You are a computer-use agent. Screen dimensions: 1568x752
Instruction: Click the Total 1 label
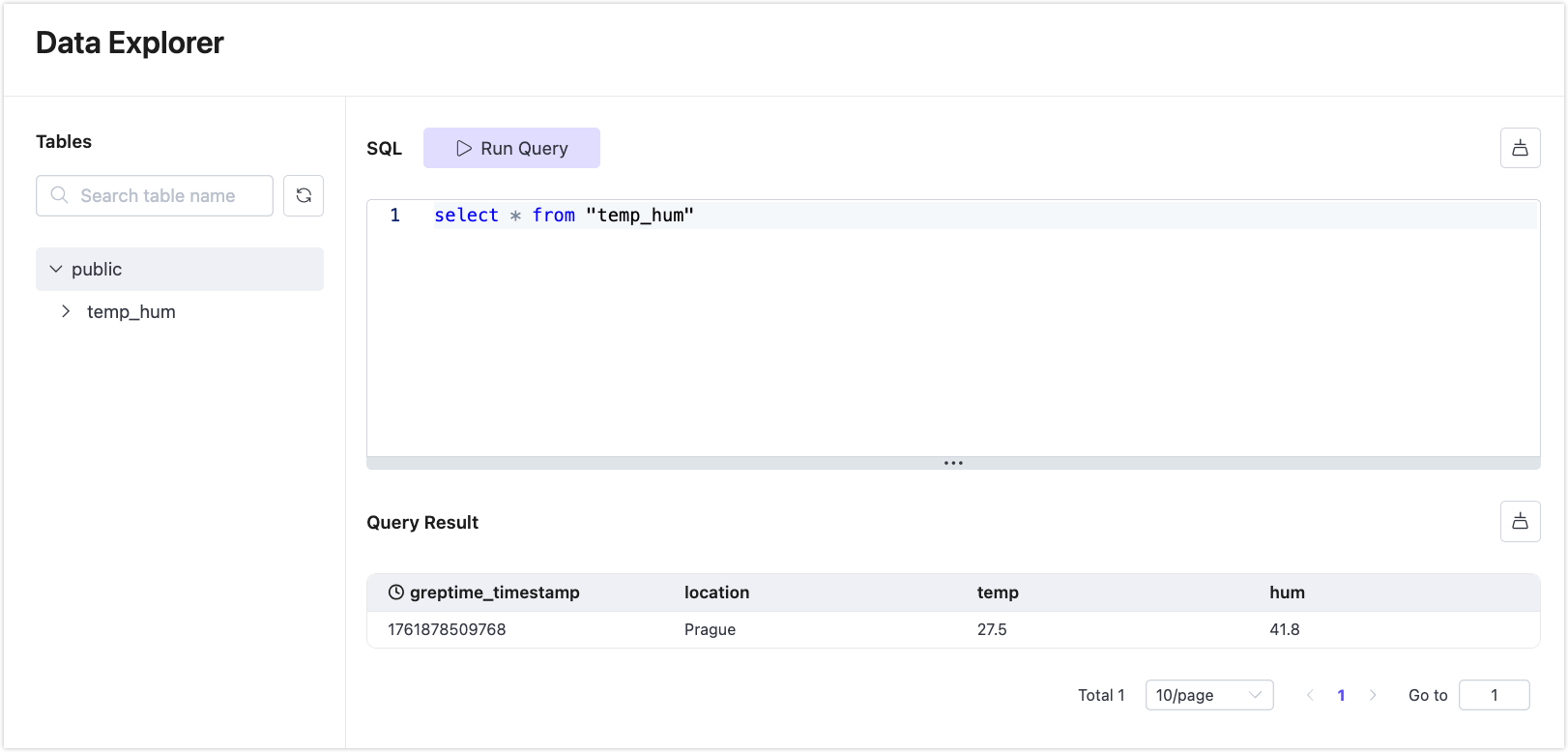click(x=1101, y=695)
